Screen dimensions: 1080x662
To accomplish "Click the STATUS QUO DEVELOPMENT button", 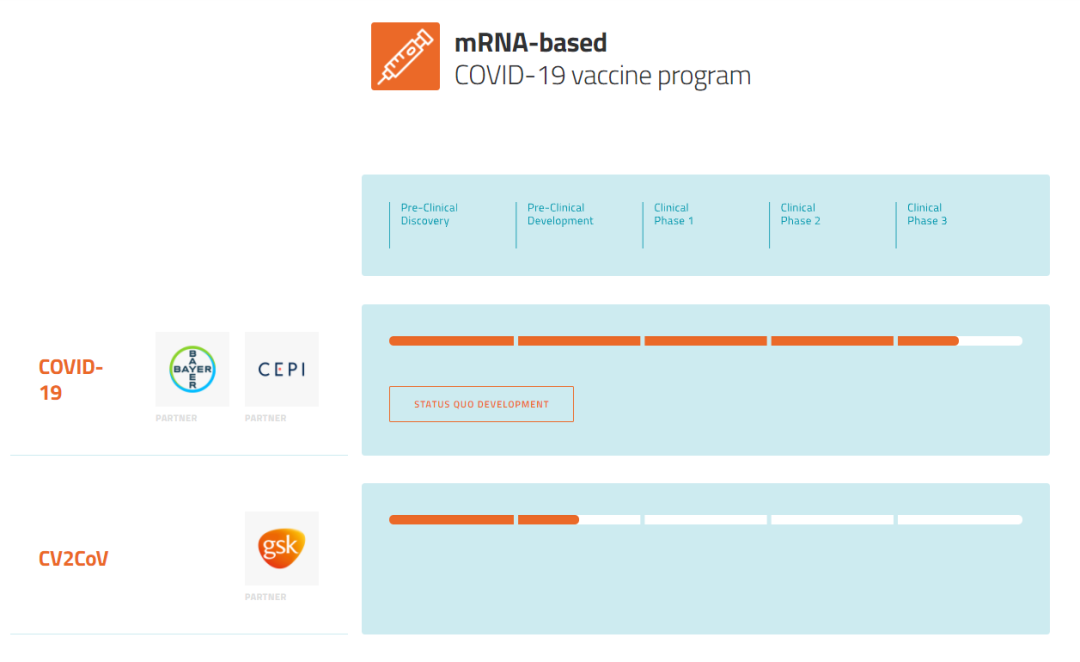I will (481, 404).
